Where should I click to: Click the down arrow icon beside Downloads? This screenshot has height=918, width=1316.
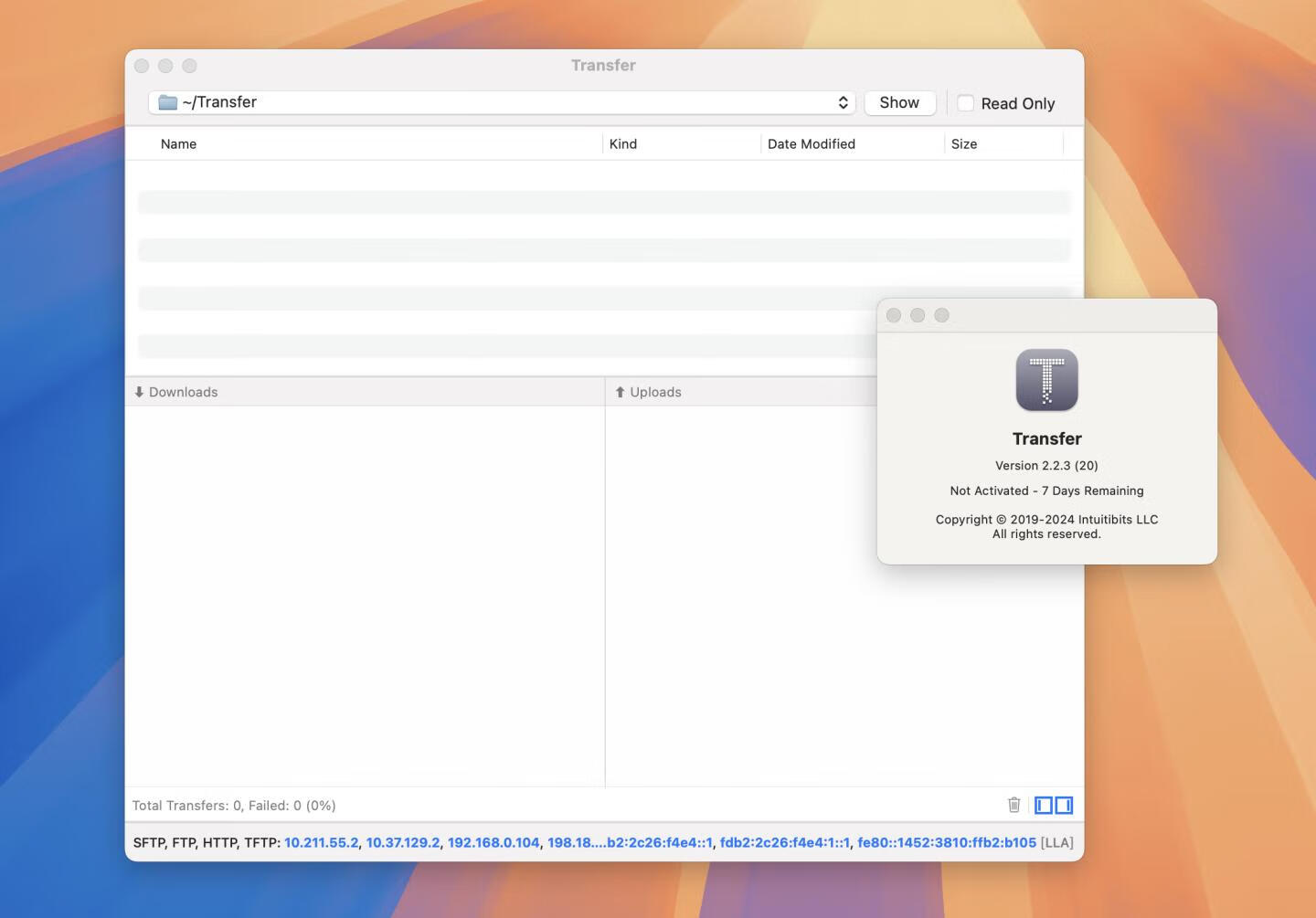[x=139, y=392]
